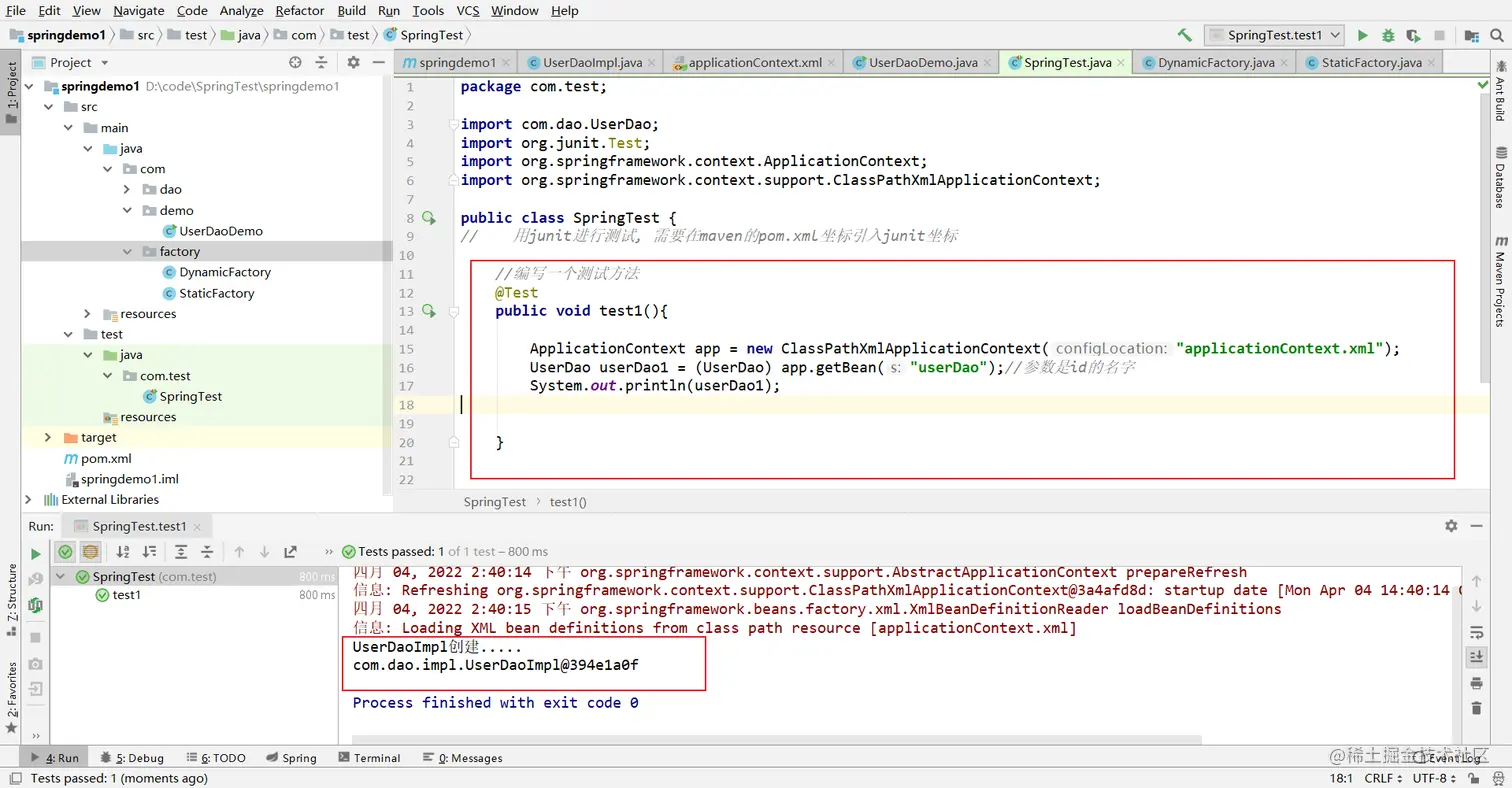Rerun tests with the green play icon in Run panel
The width and height of the screenshot is (1512, 788).
pyautogui.click(x=36, y=552)
